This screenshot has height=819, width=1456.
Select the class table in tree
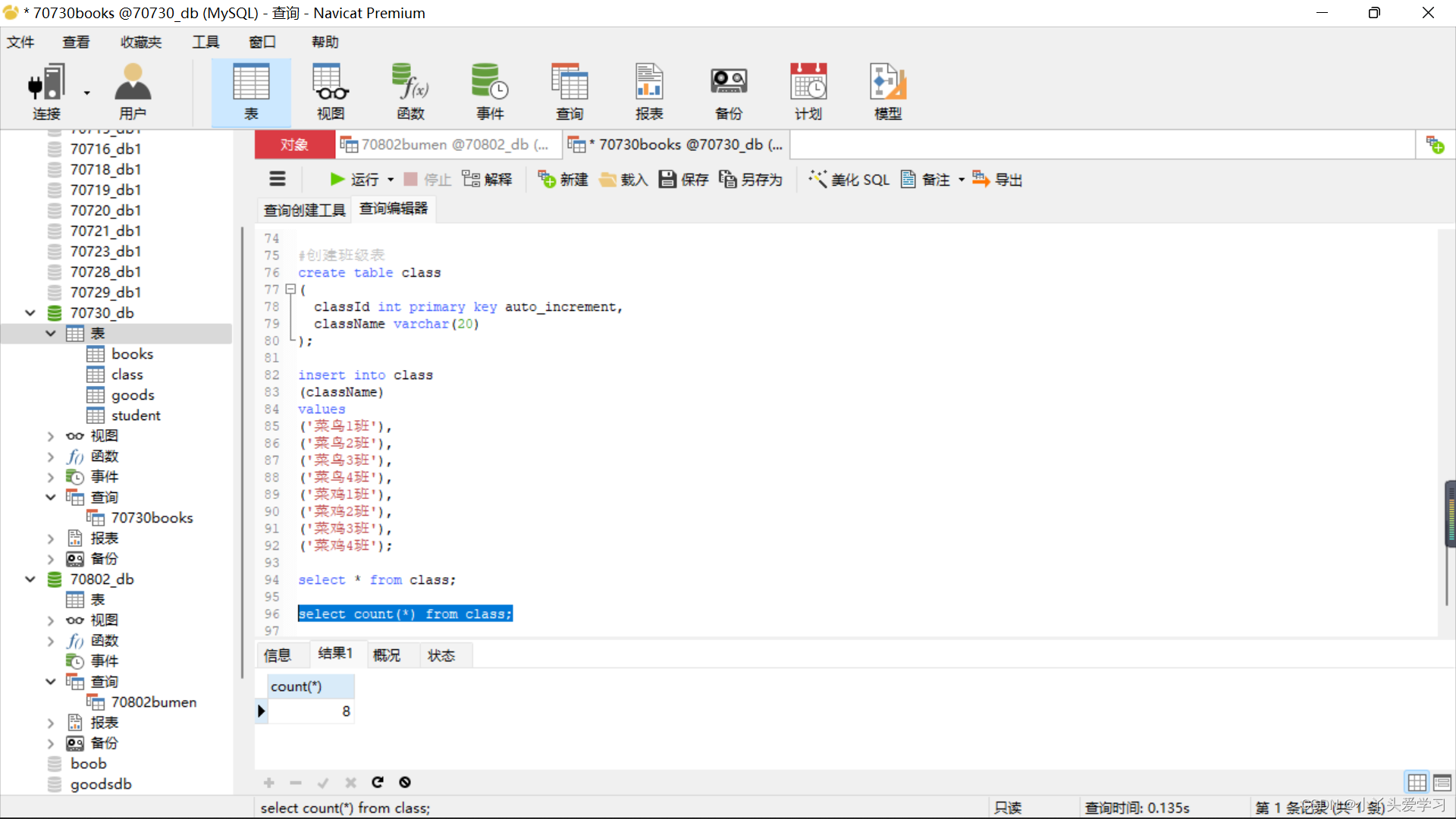[127, 375]
